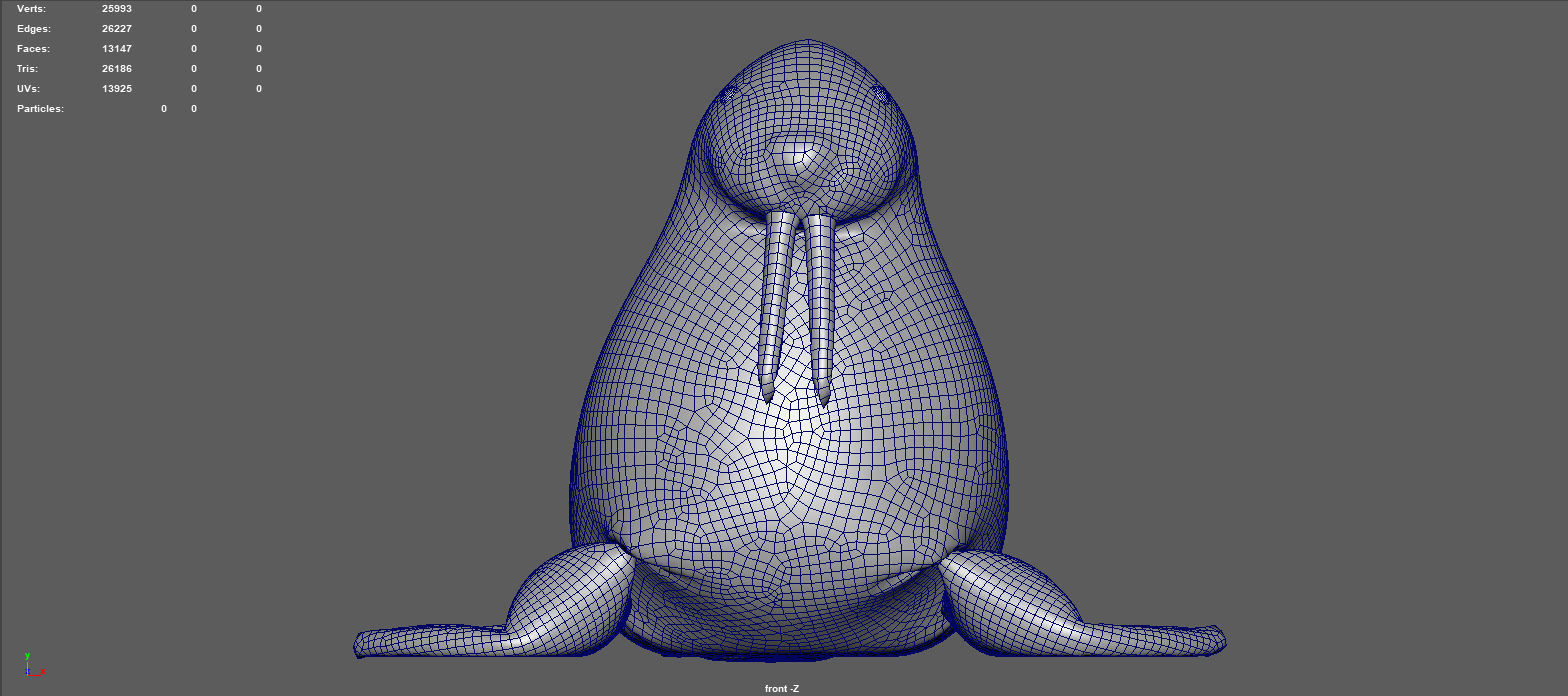The width and height of the screenshot is (1568, 696).
Task: Click the UVs count value 13925
Action: click(116, 88)
